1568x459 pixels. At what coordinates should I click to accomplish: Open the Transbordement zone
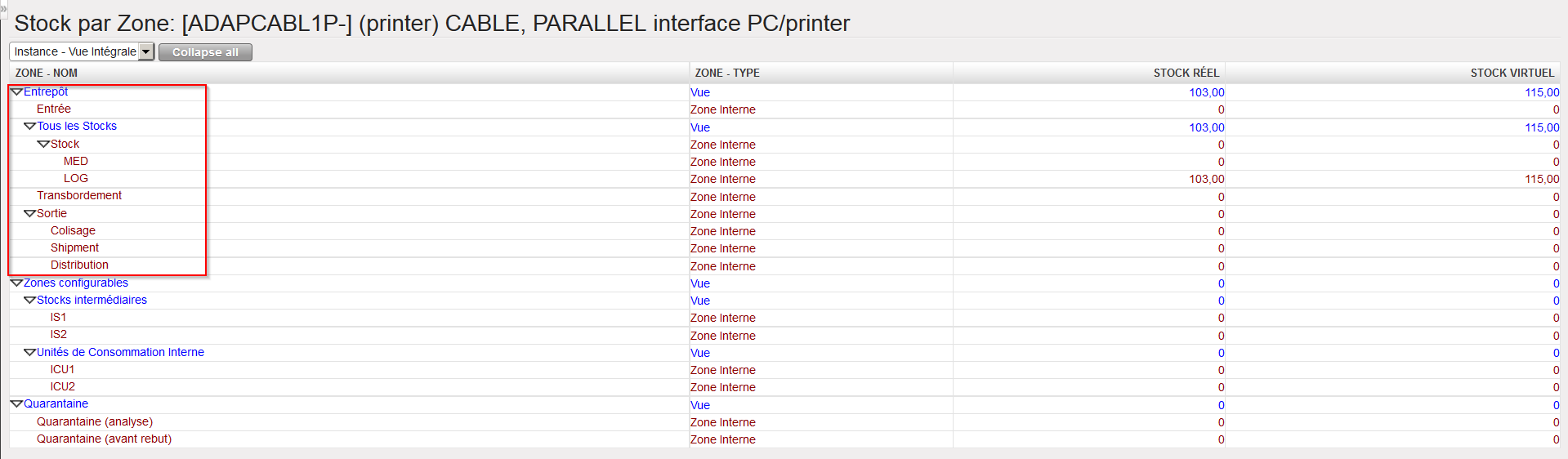pyautogui.click(x=79, y=196)
